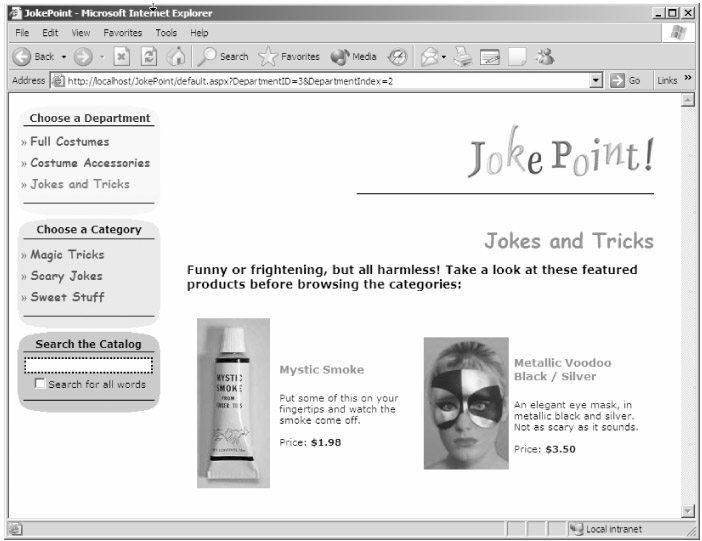Click the Back navigation button

34,57
